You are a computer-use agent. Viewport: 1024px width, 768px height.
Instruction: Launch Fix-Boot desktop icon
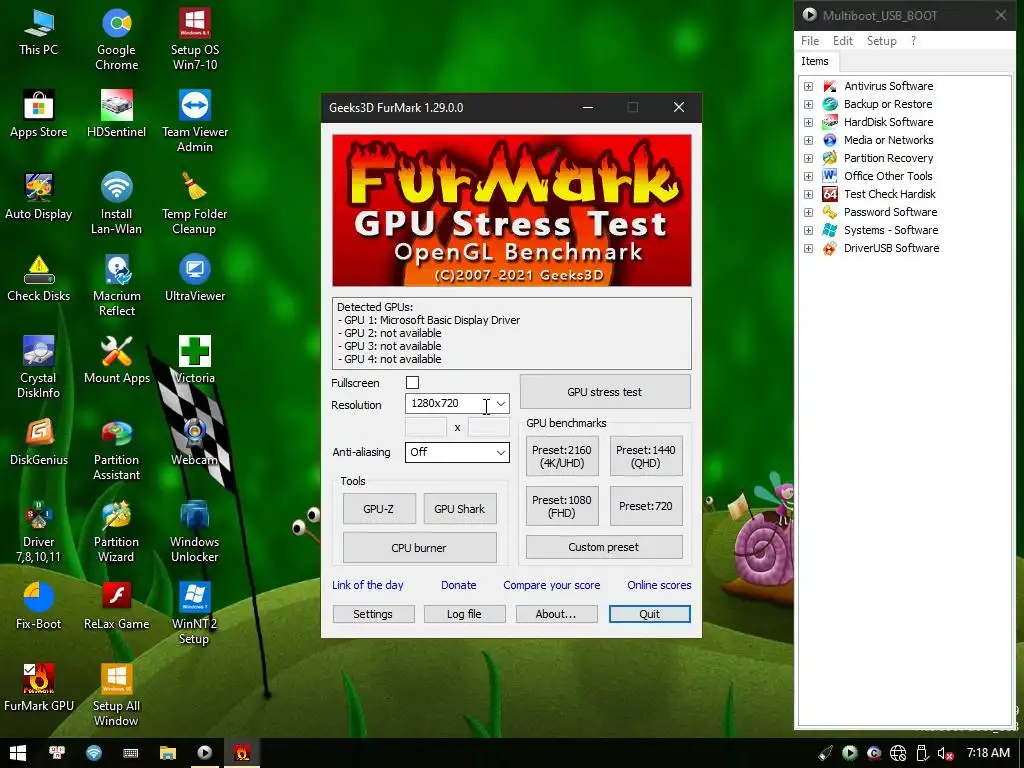click(x=39, y=607)
